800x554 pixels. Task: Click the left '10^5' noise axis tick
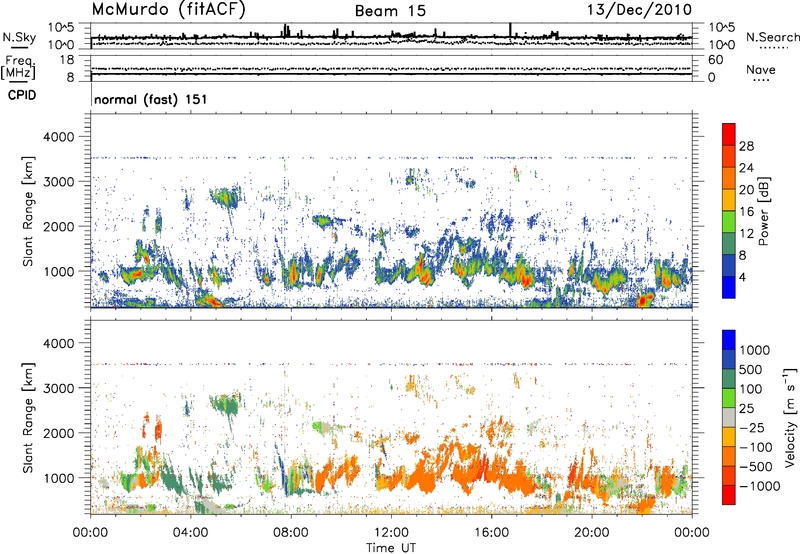61,27
